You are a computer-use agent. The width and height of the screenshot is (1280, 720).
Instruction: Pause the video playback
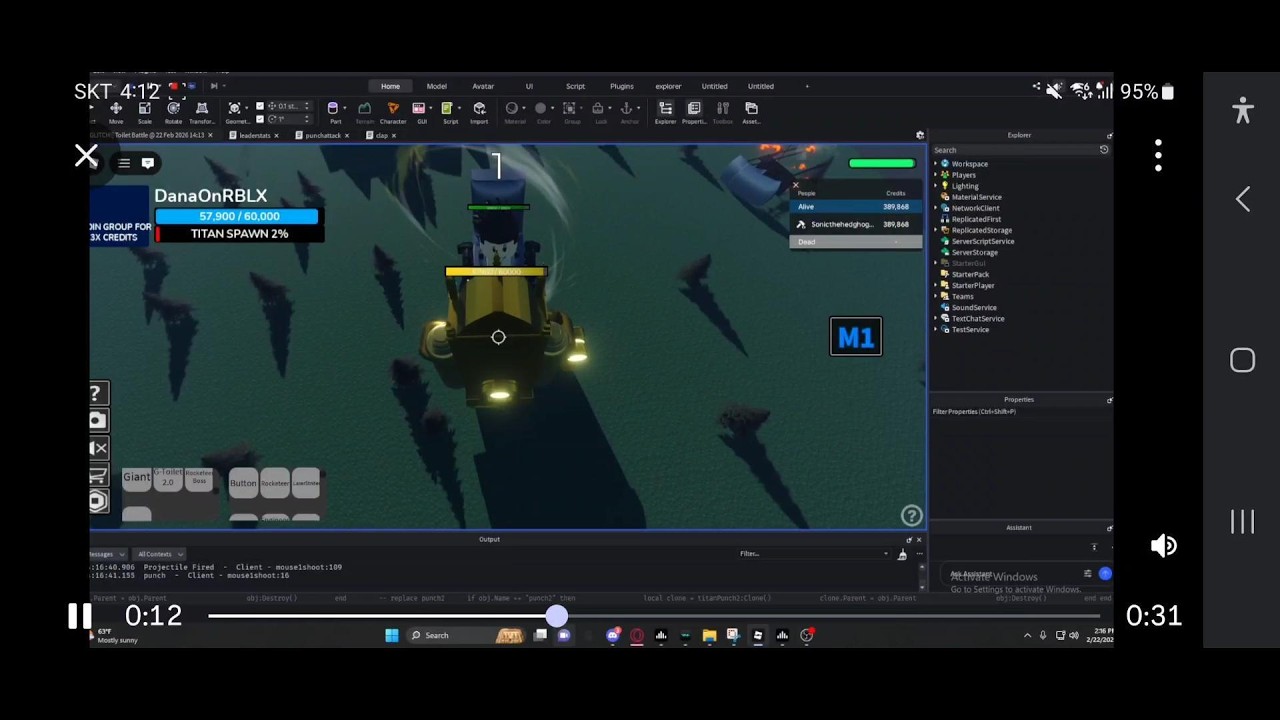(x=80, y=616)
